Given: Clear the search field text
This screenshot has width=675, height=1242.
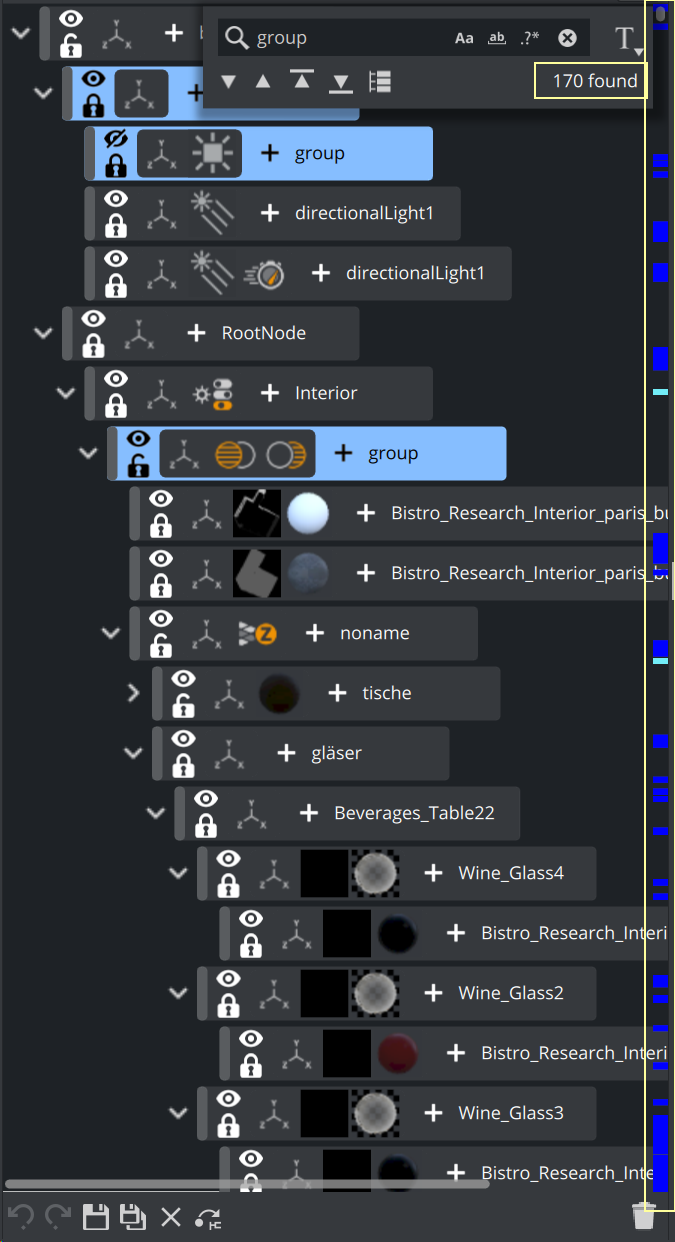Looking at the screenshot, I should pos(567,38).
